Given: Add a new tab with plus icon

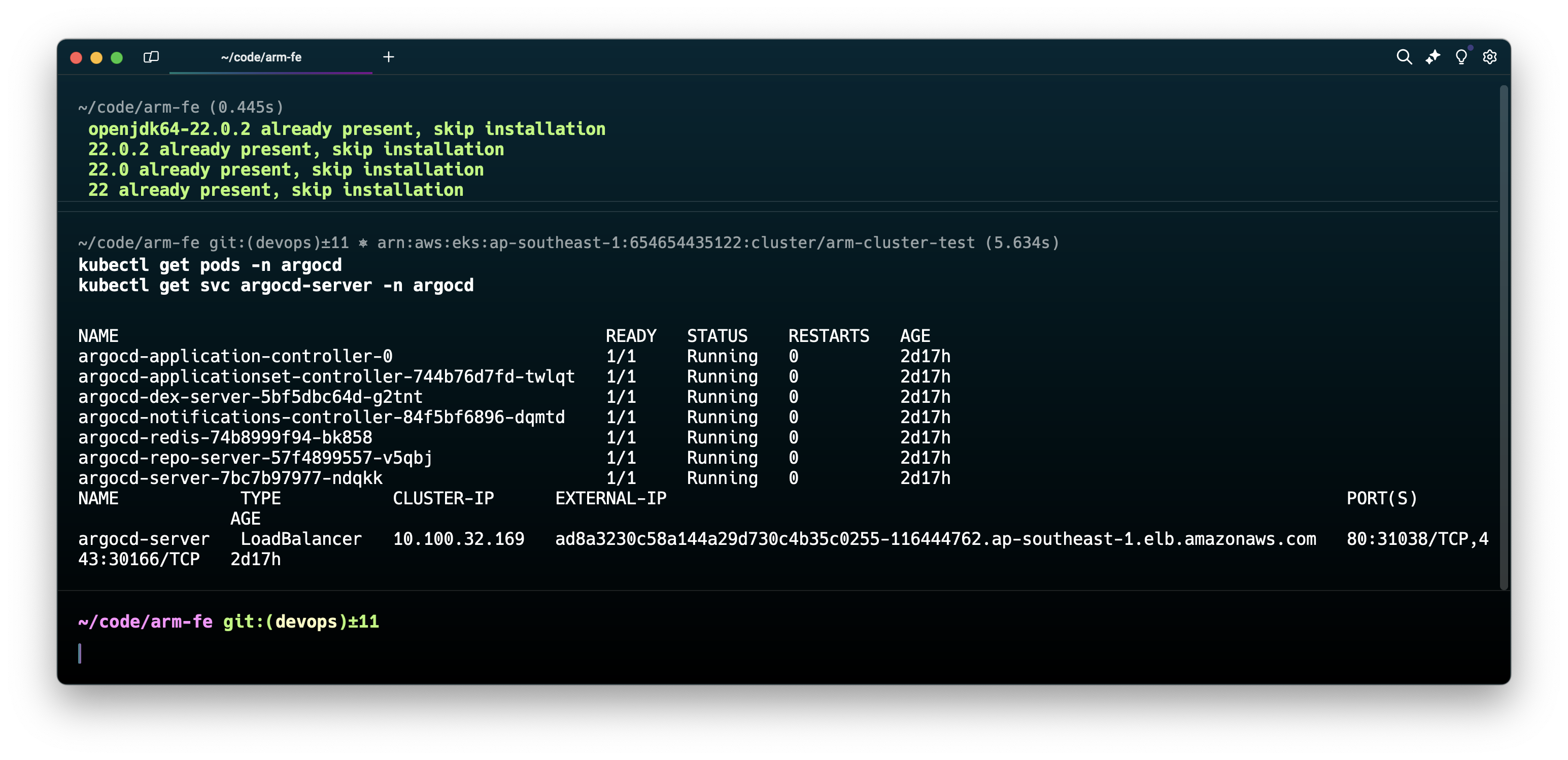Looking at the screenshot, I should coord(388,57).
